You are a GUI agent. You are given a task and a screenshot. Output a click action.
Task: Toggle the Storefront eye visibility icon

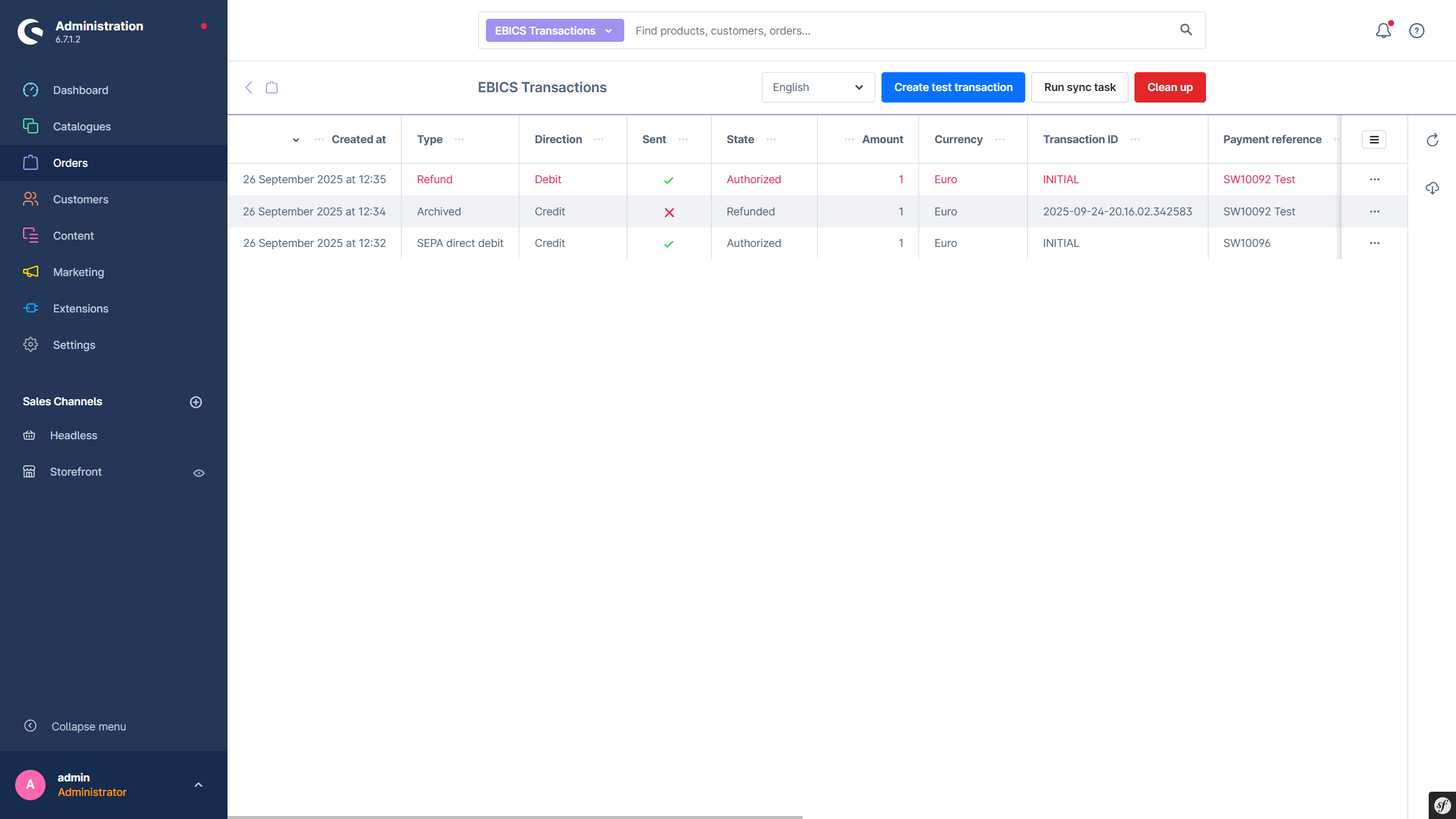(199, 473)
